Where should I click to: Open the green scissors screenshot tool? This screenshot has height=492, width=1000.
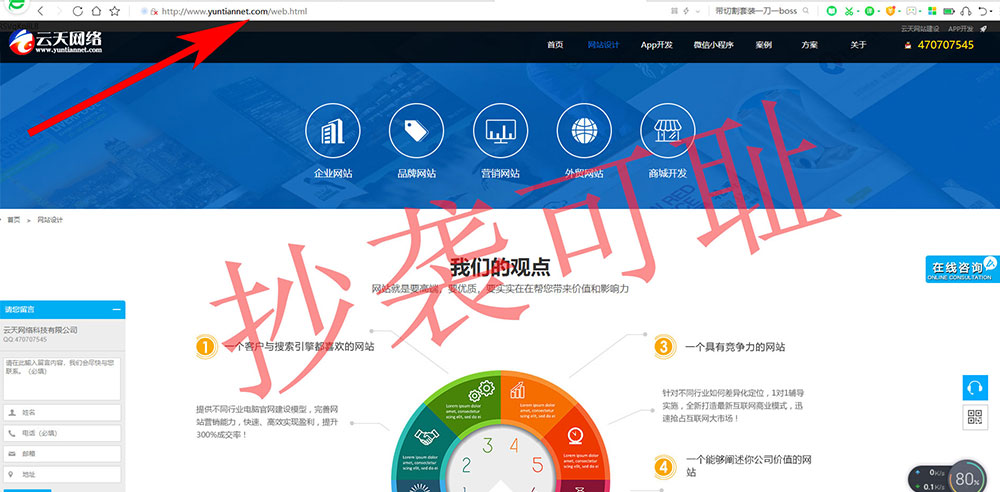pos(849,11)
